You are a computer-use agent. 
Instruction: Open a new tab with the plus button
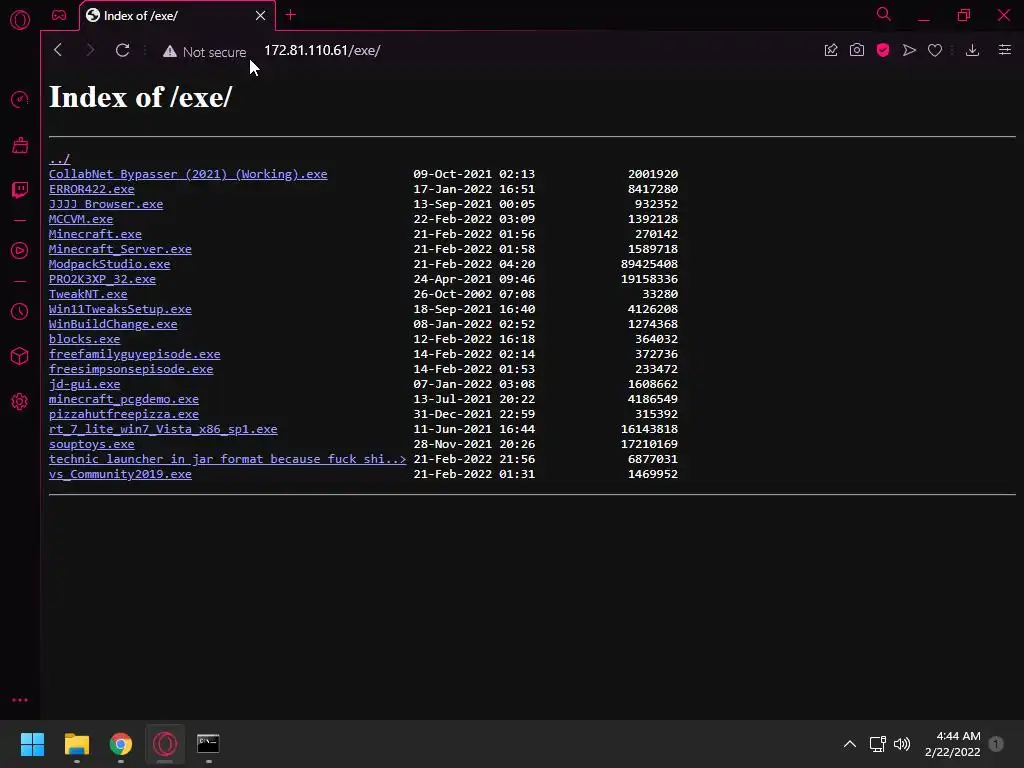click(x=291, y=15)
